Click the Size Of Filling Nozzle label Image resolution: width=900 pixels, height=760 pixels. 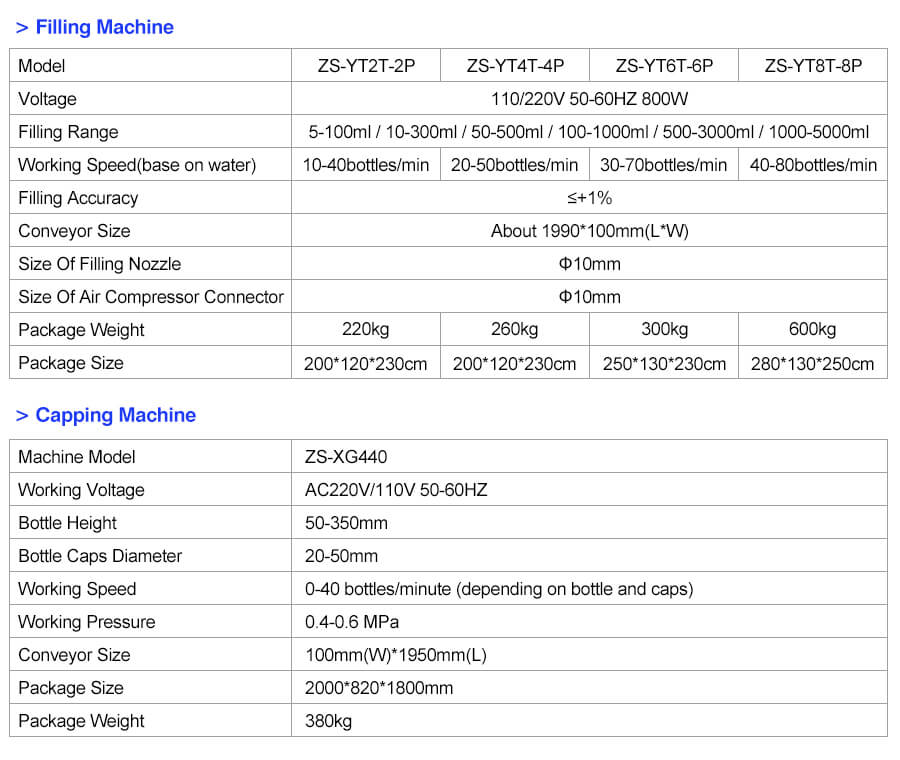[x=100, y=264]
